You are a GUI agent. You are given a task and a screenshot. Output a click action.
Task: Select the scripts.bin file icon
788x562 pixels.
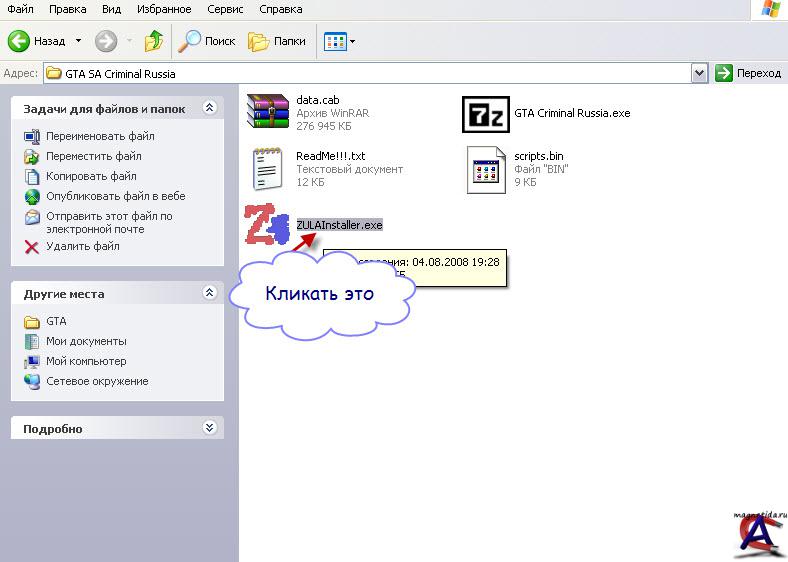[487, 169]
